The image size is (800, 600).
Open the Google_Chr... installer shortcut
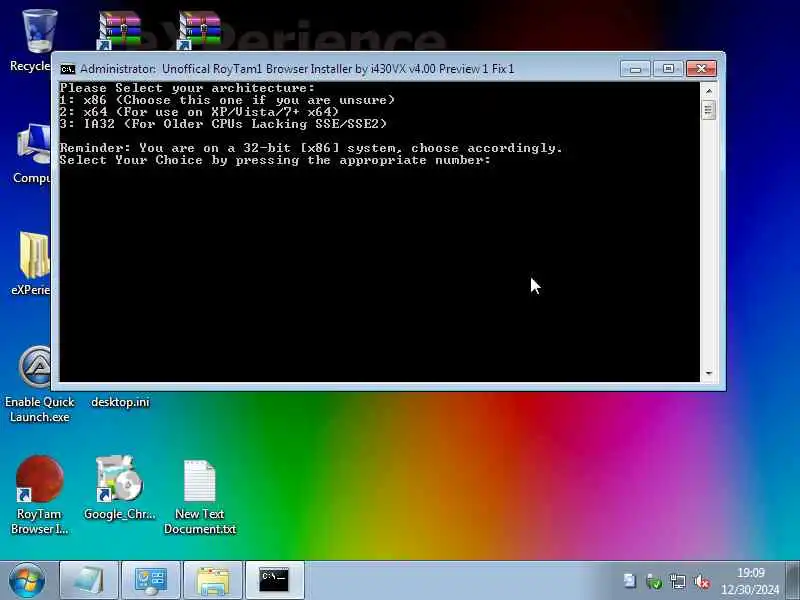pyautogui.click(x=119, y=487)
